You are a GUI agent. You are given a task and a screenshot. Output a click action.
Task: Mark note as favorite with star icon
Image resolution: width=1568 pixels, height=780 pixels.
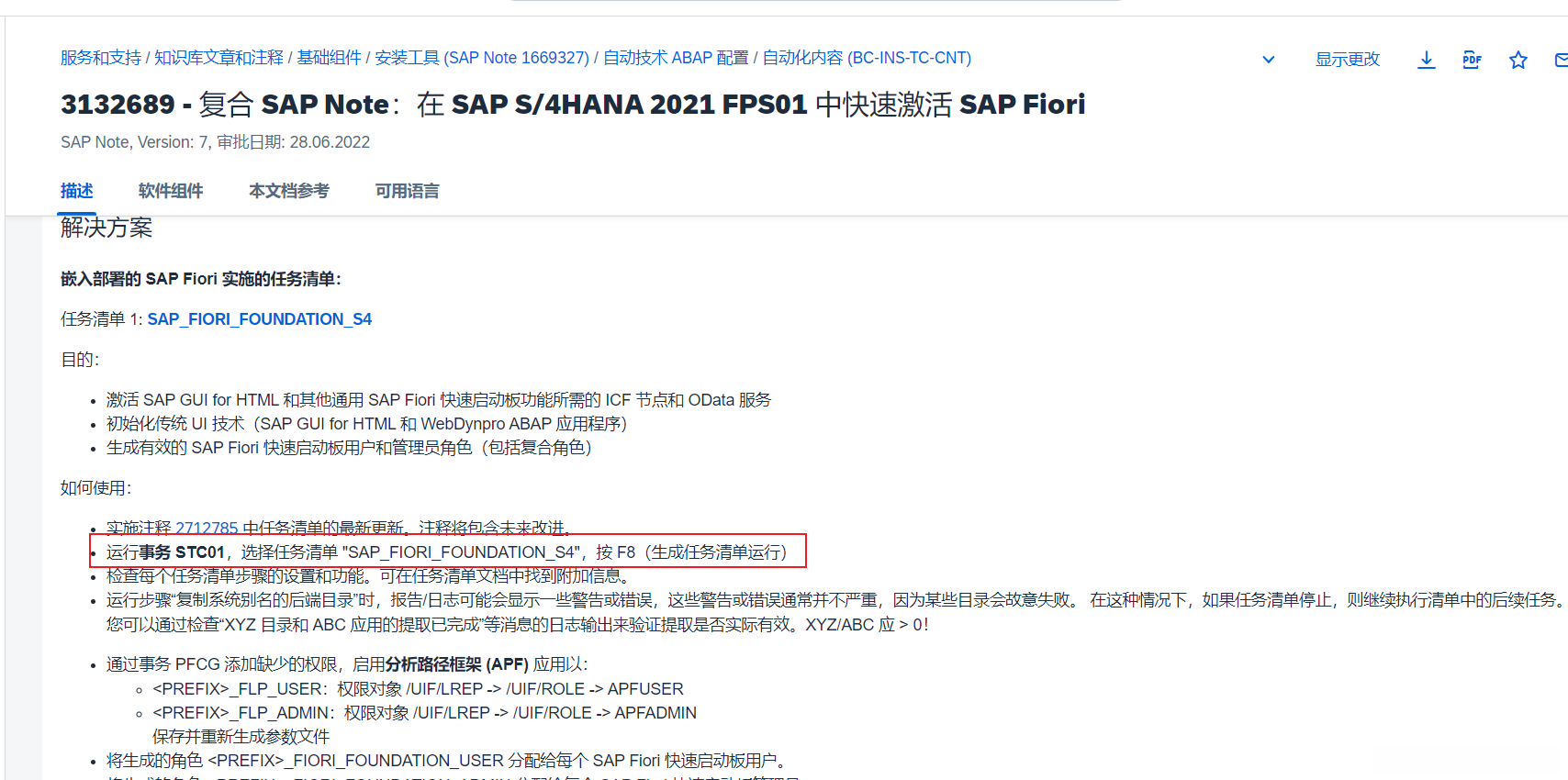(1518, 60)
